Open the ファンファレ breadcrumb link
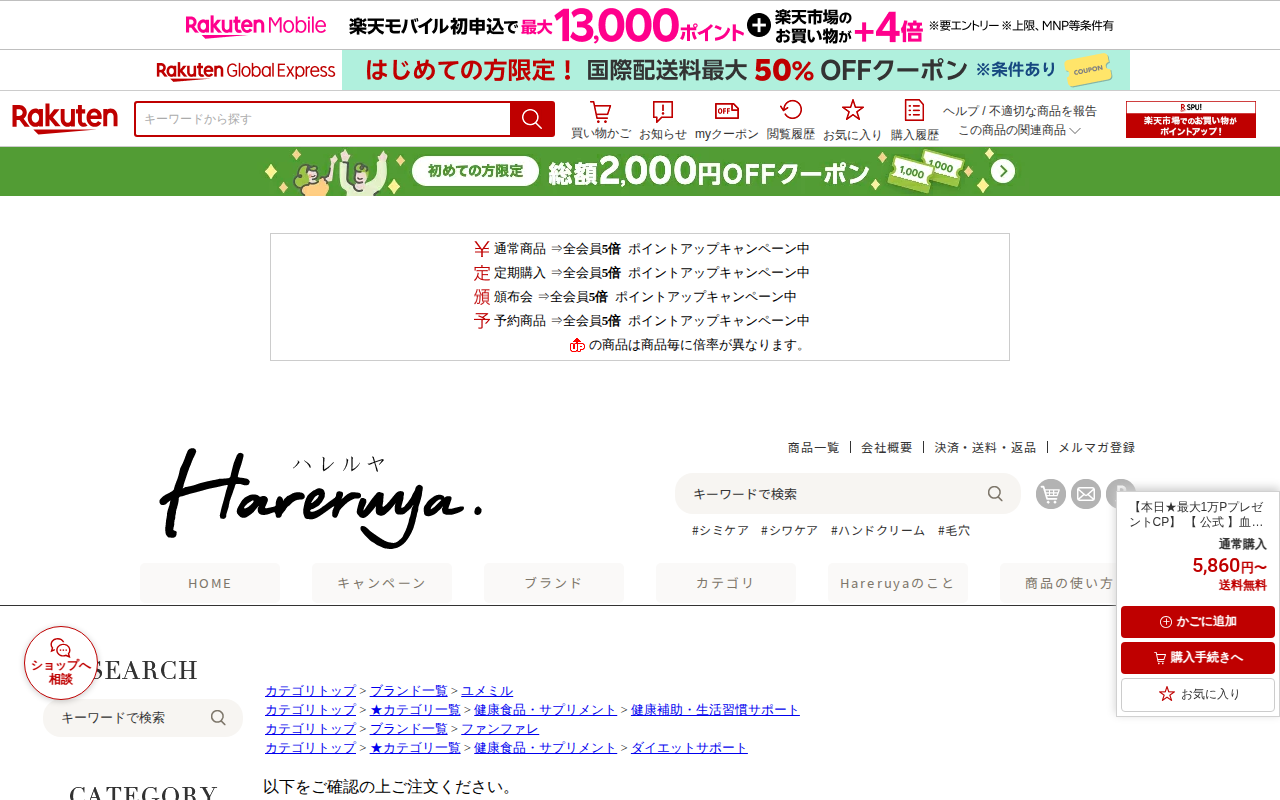This screenshot has width=1280, height=800. 500,729
